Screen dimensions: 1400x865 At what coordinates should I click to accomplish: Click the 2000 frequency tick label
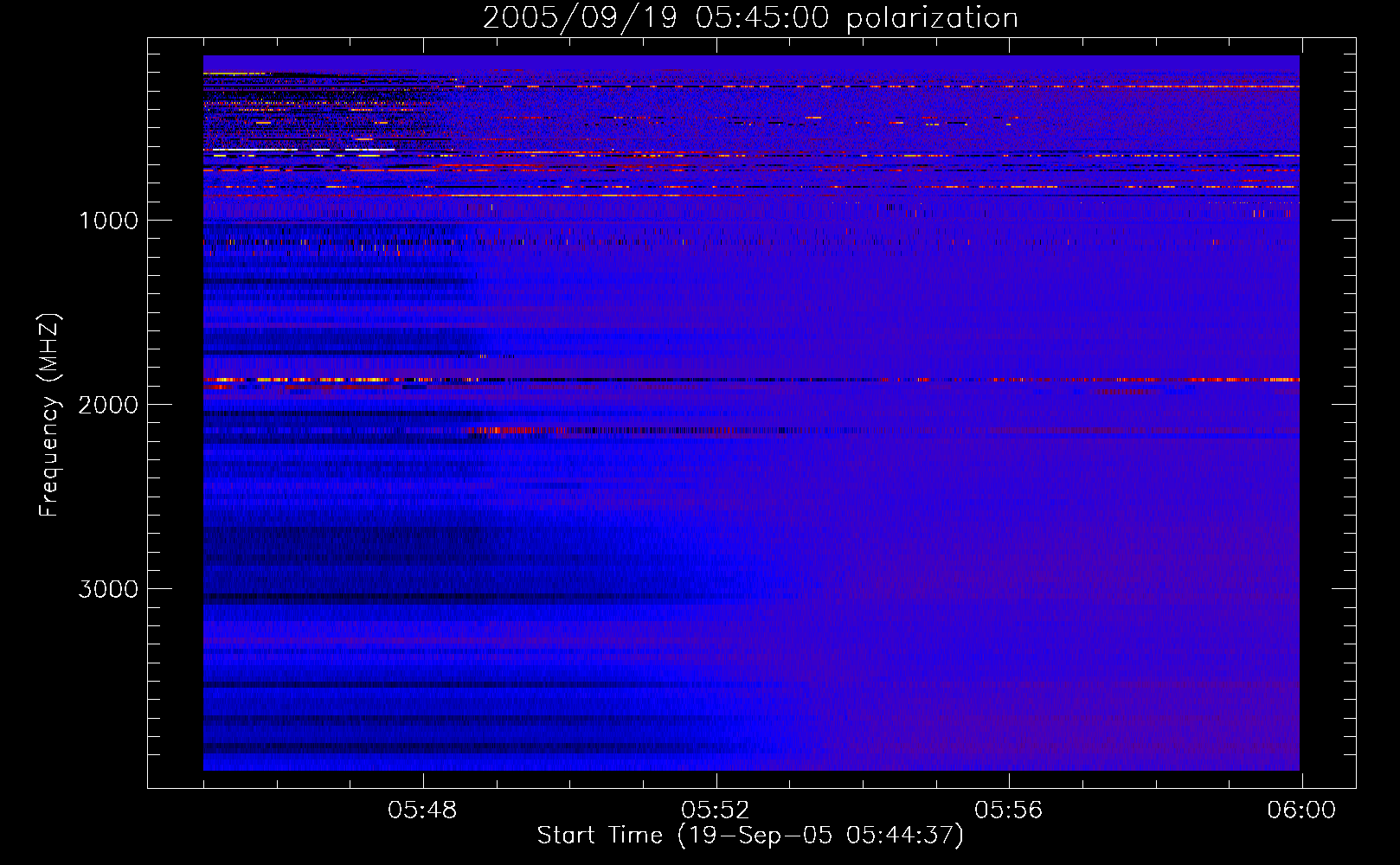108,405
